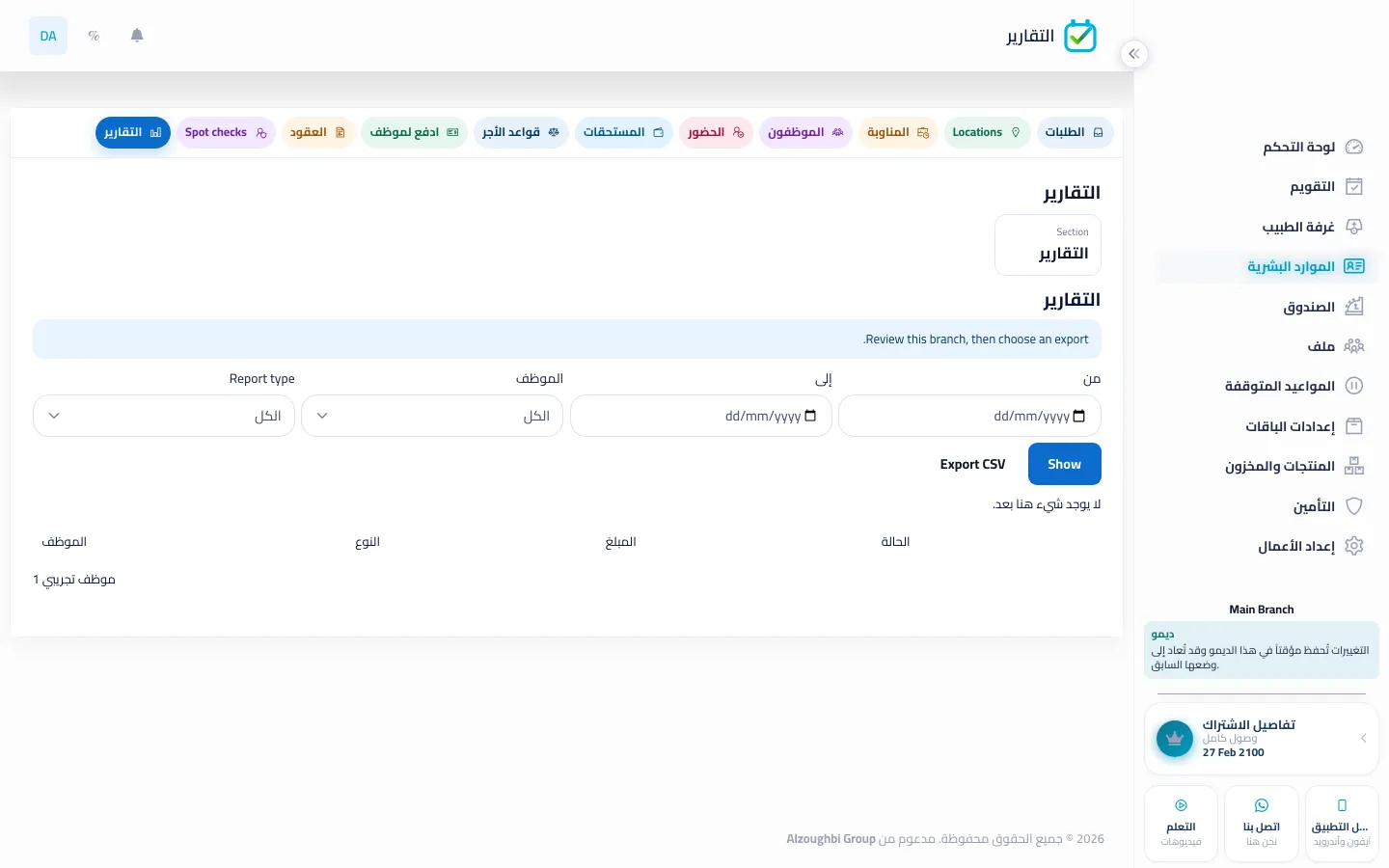Click the green checkmark app logo
Image resolution: width=1389 pixels, height=868 pixels.
(x=1080, y=36)
